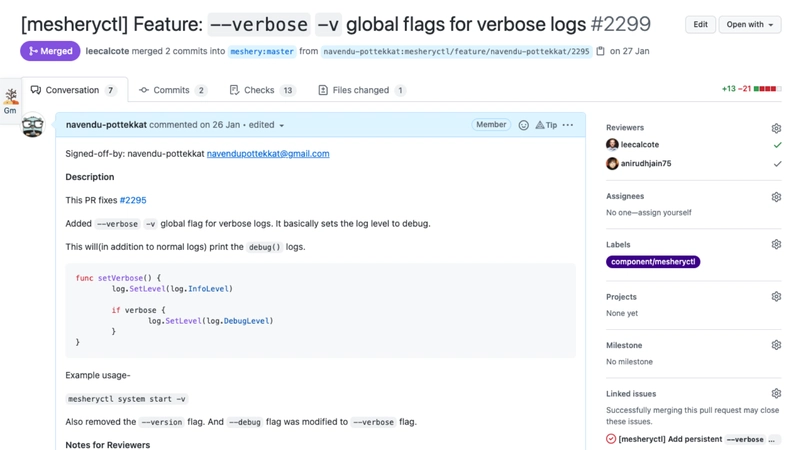Viewport: 800px width, 450px height.
Task: Click the navendupottekkat@gmail.com email link
Action: [x=268, y=154]
